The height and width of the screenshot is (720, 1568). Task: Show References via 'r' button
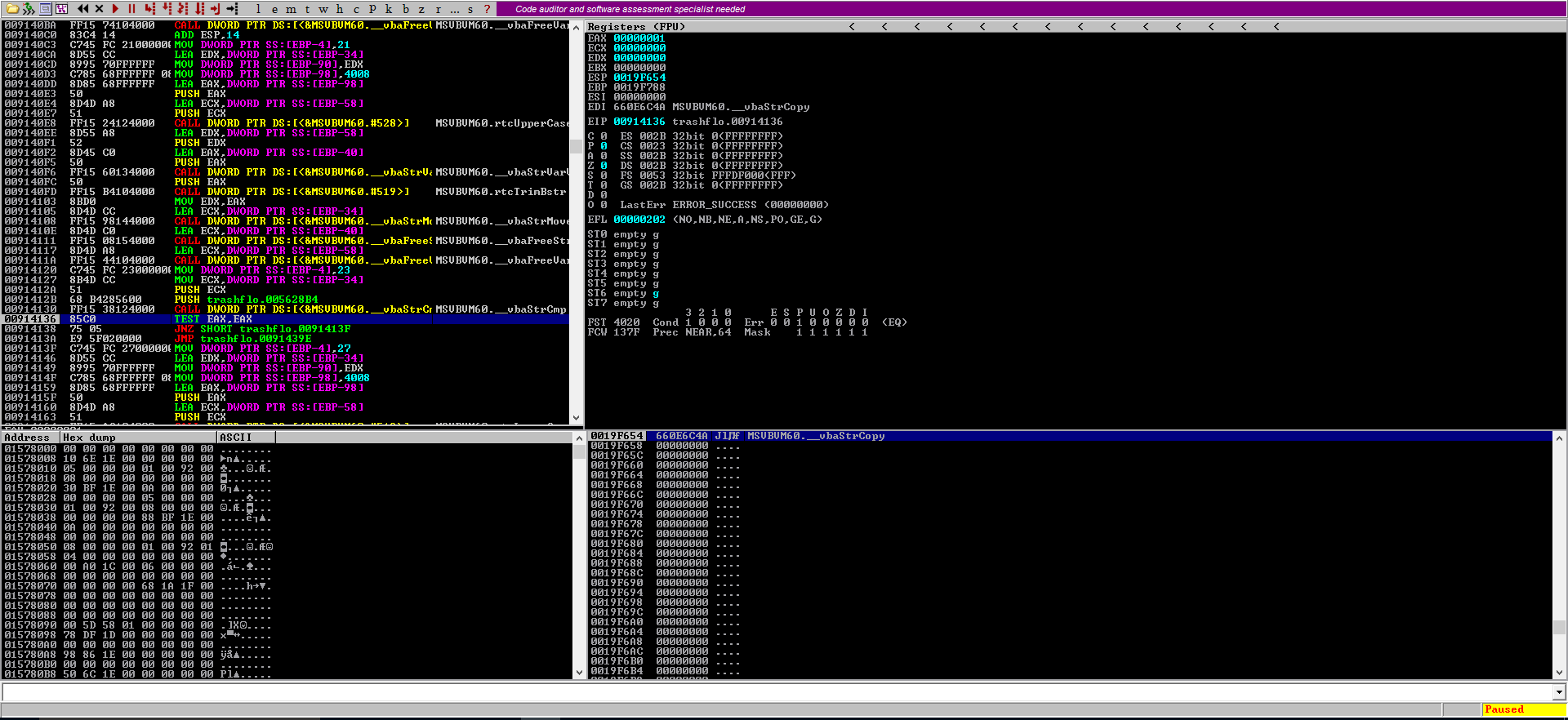tap(438, 9)
